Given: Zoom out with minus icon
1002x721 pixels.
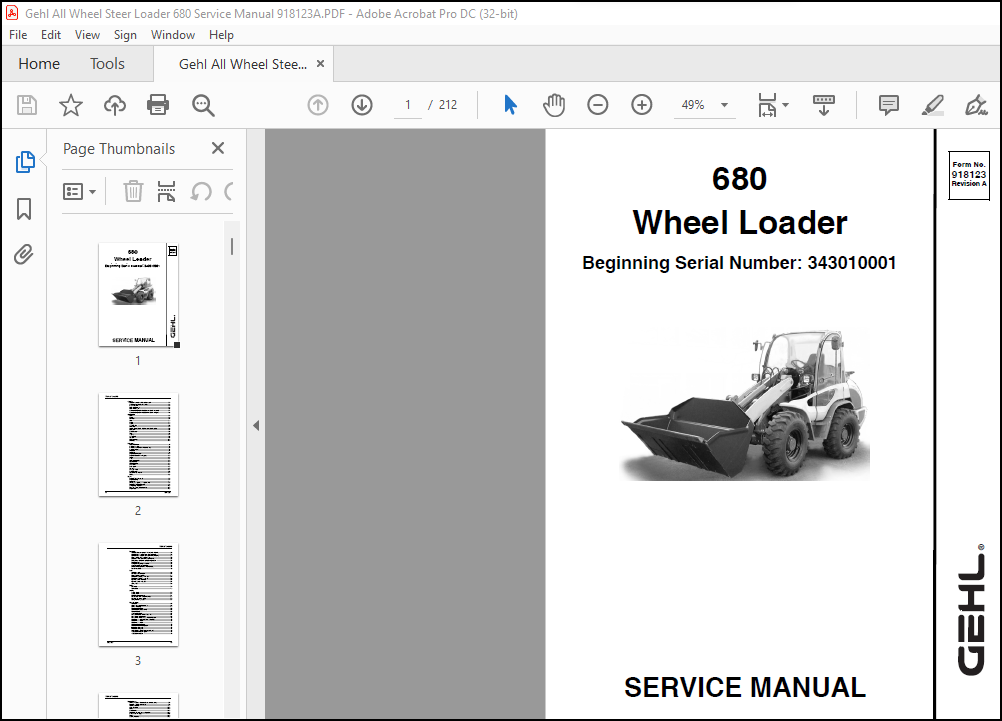Looking at the screenshot, I should 597,105.
